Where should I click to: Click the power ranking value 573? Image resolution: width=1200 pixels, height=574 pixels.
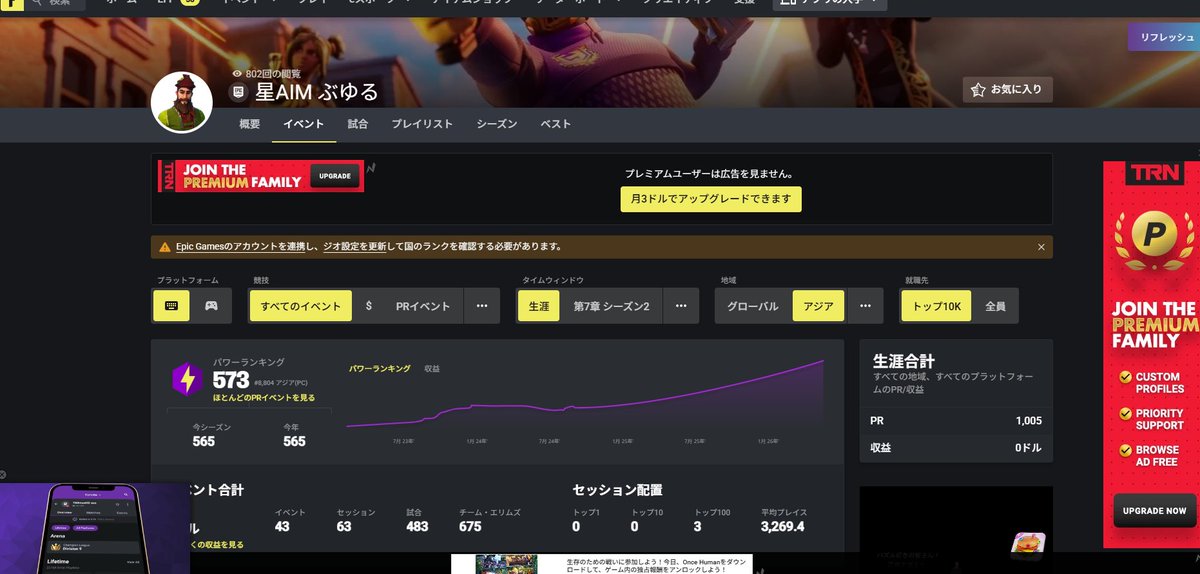231,380
